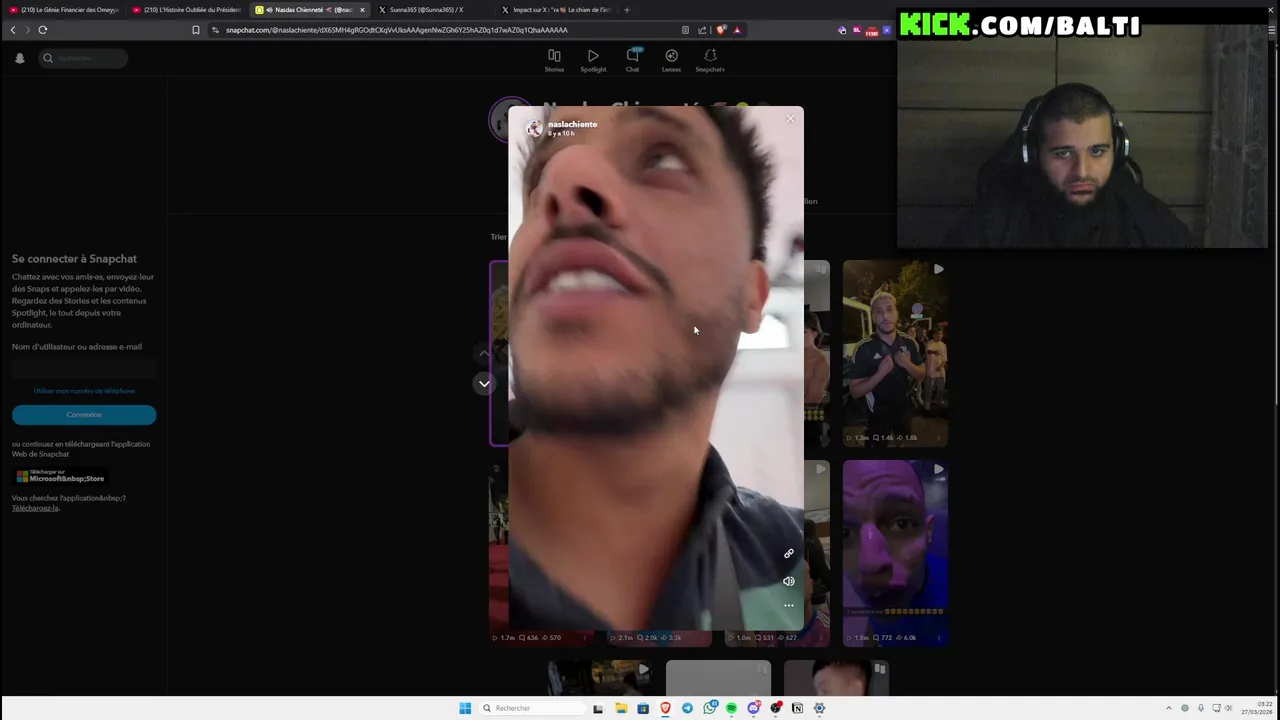Close the Nasdas Chienneté Snapchat tab
This screenshot has height=720, width=1280.
(362, 10)
